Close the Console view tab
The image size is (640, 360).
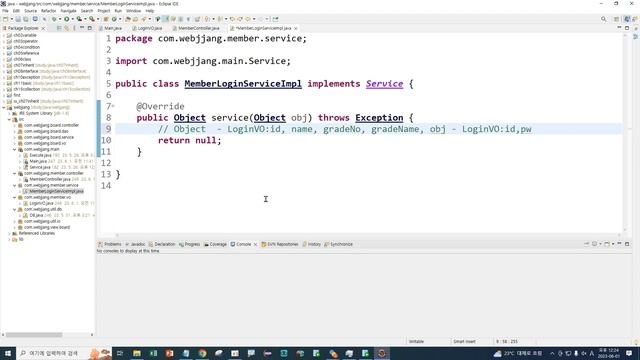[x=256, y=244]
